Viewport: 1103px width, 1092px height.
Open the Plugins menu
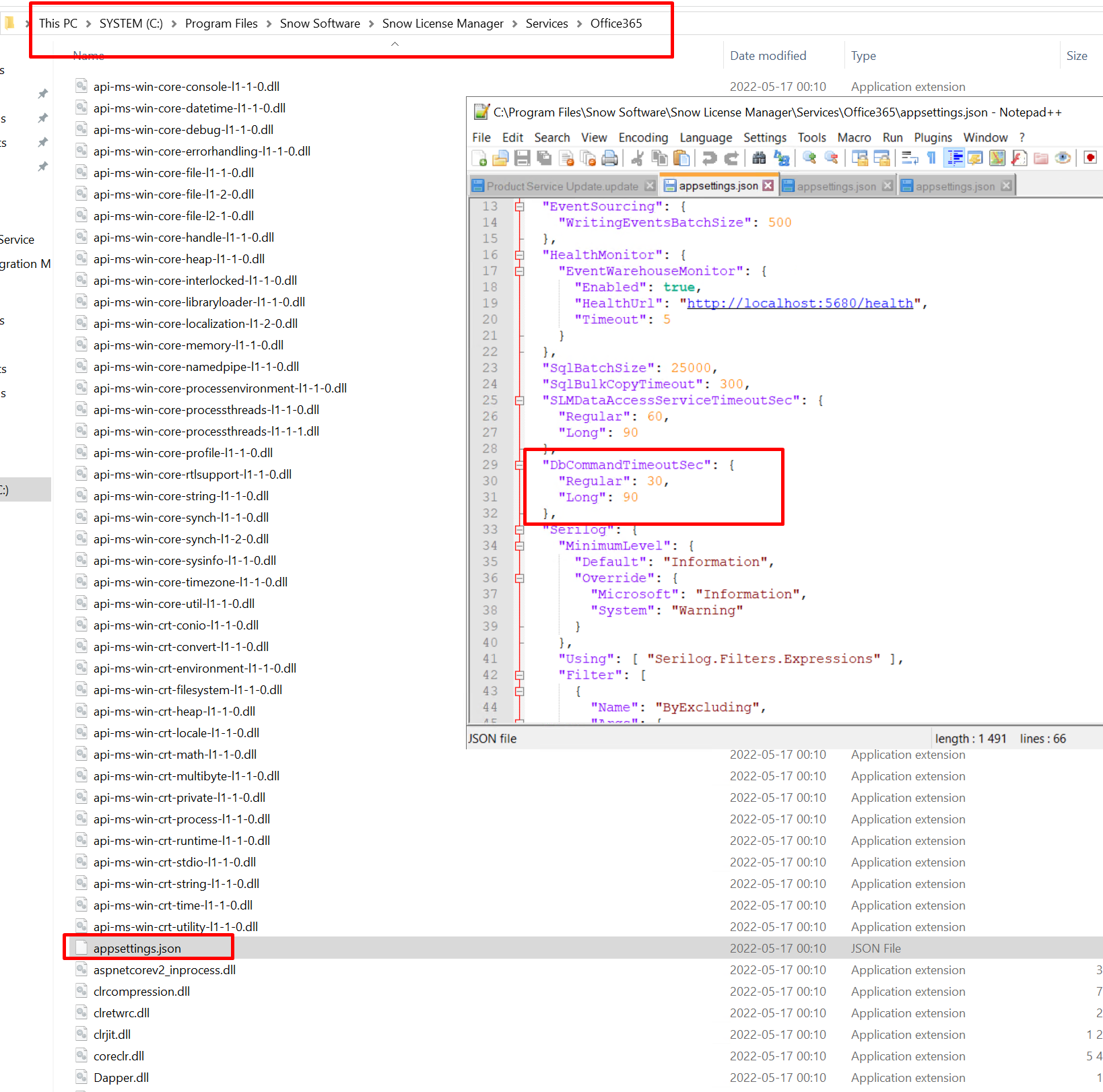pyautogui.click(x=933, y=137)
